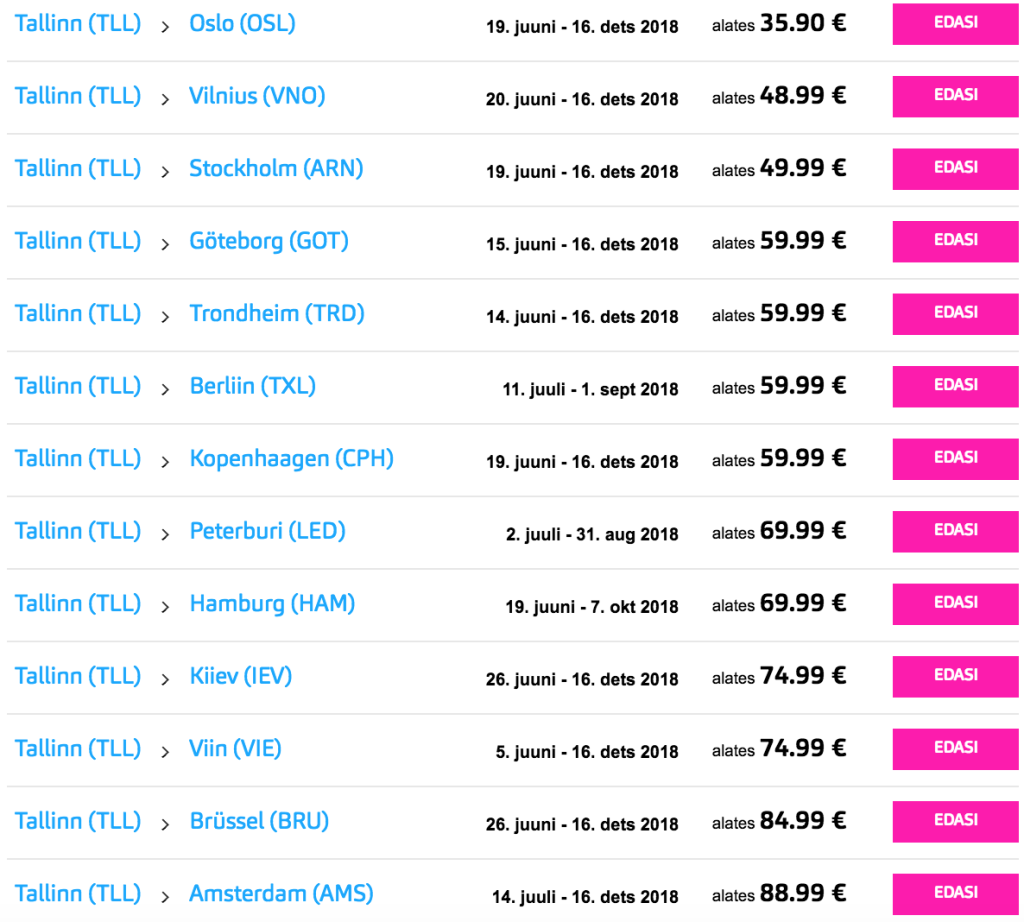This screenshot has width=1024, height=922.
Task: Open Stockholm (ARN) destination link
Action: (x=276, y=169)
